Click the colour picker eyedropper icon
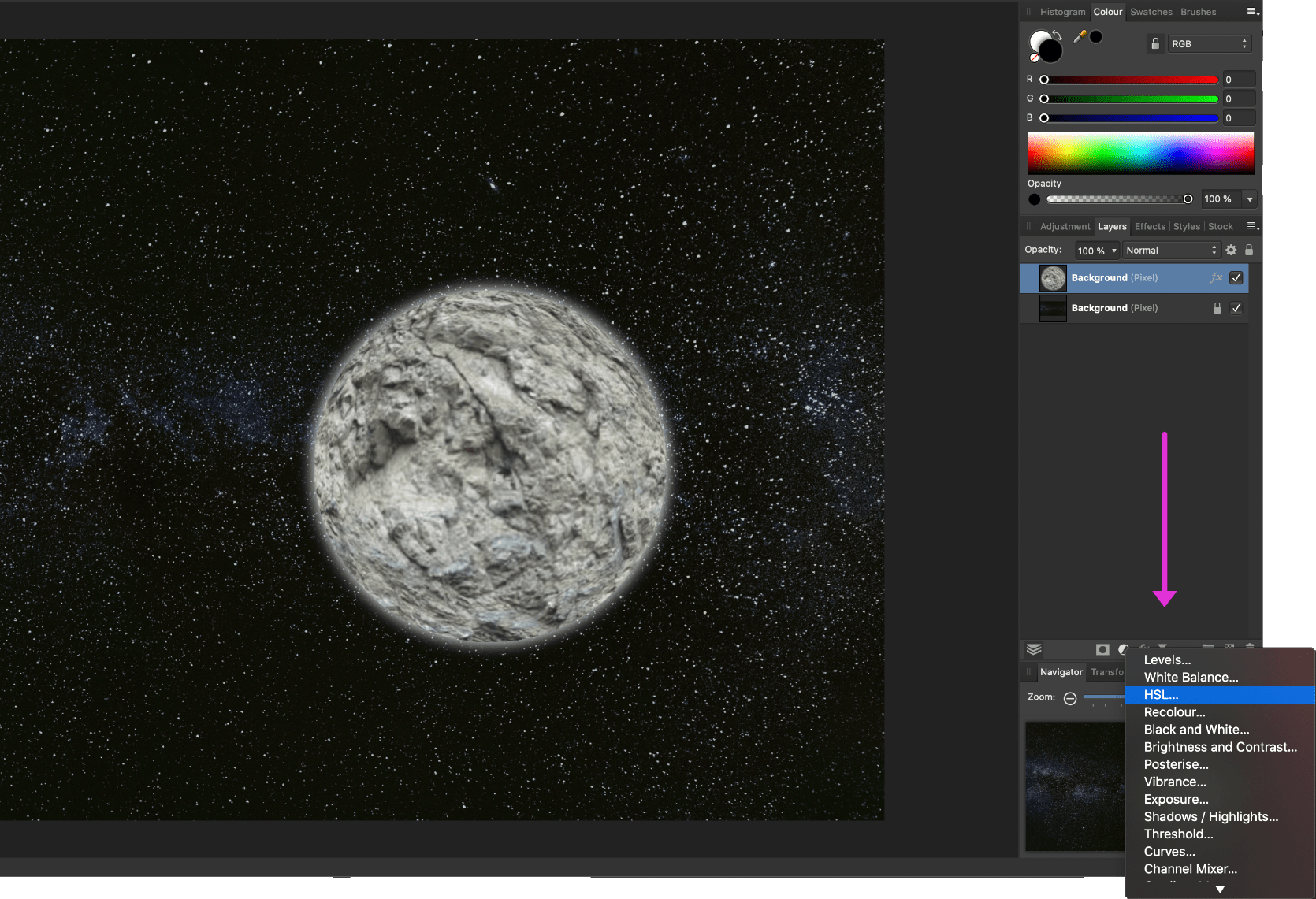 tap(1080, 36)
